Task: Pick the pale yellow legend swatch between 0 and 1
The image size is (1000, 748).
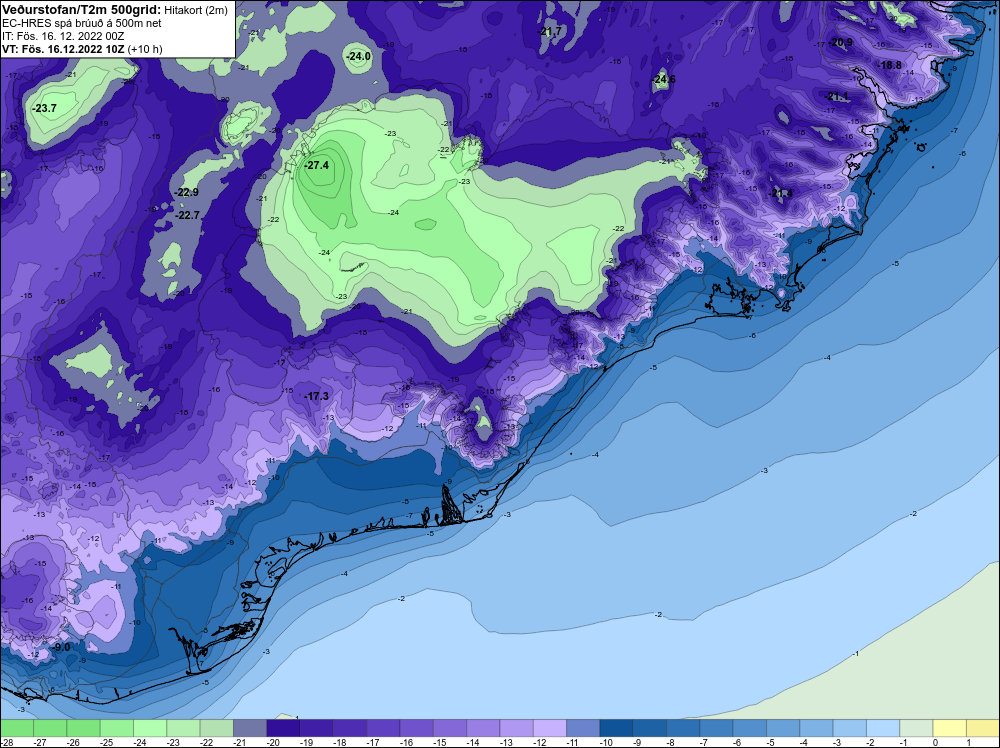Action: tap(950, 728)
